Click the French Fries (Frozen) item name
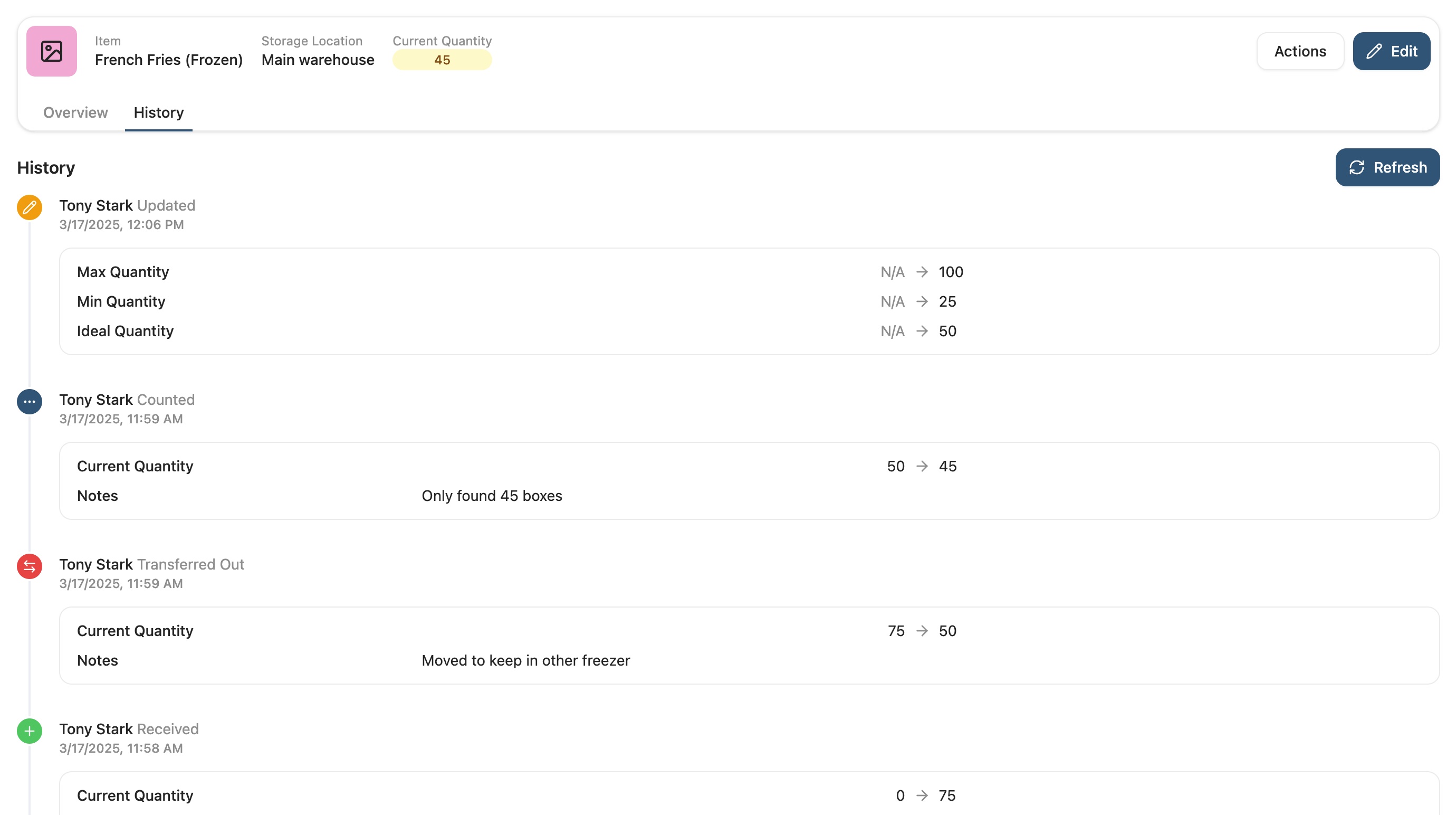The image size is (1456, 815). [168, 60]
